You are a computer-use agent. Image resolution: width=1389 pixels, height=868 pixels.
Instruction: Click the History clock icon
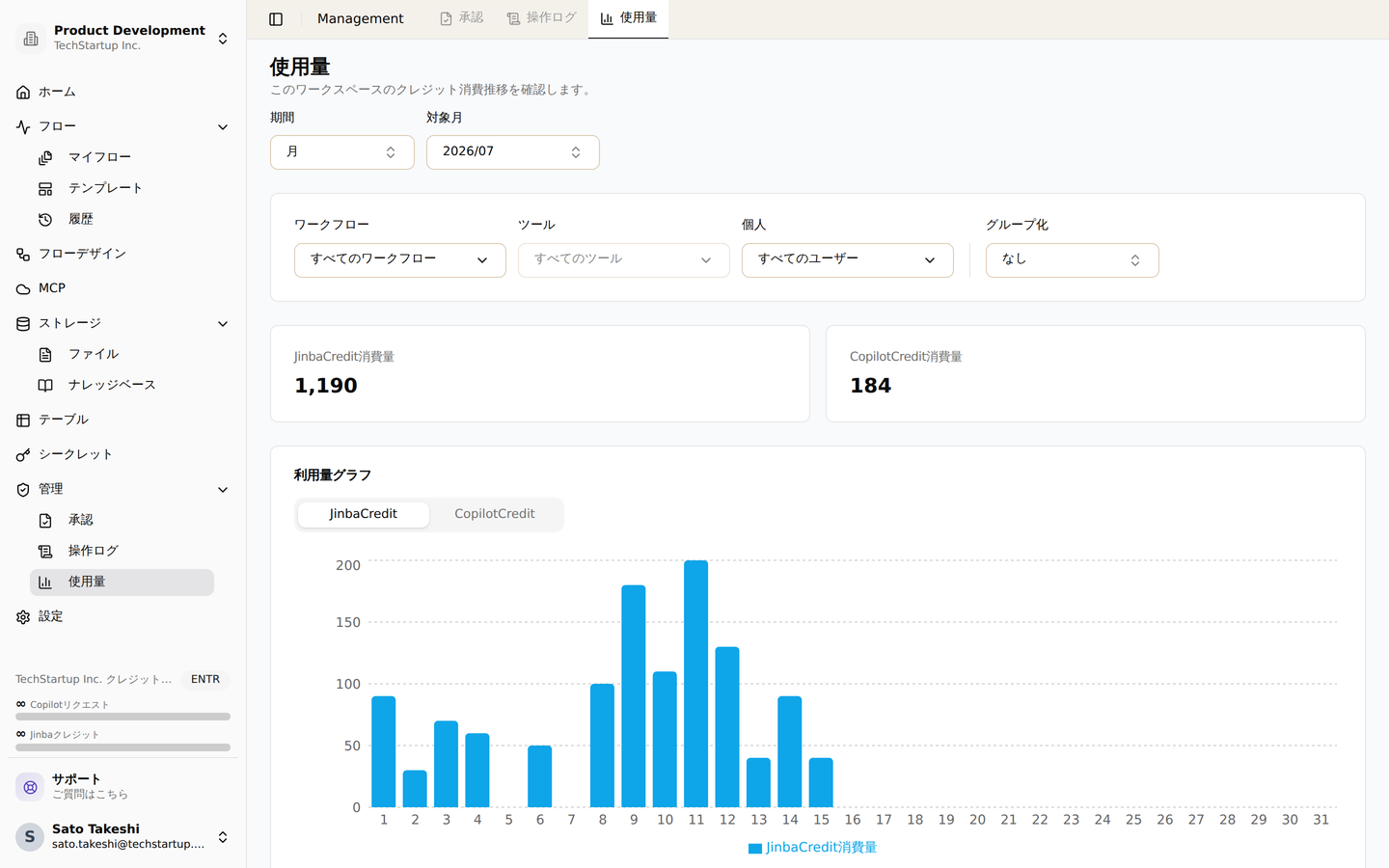pos(45,220)
